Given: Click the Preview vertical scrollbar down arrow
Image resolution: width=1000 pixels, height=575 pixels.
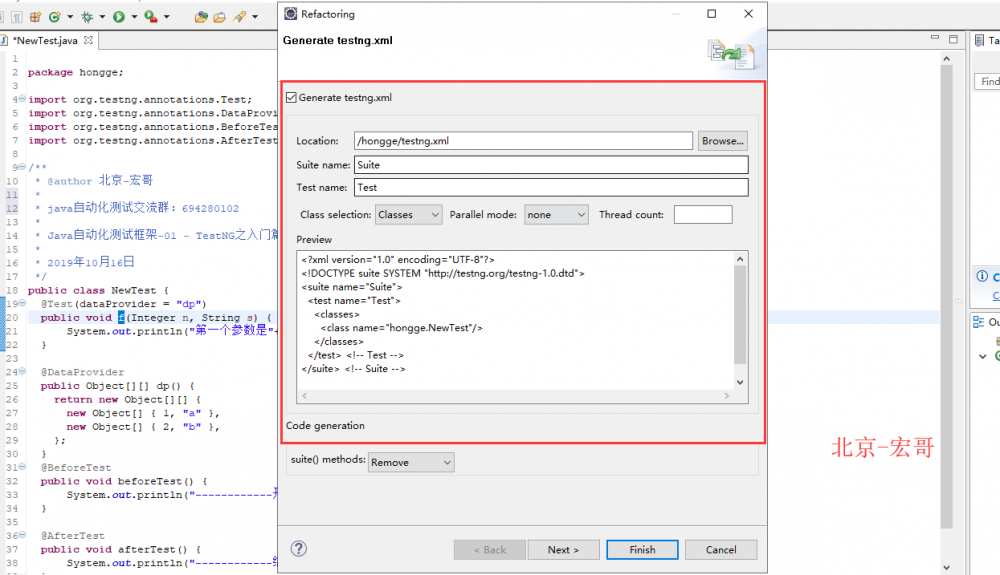Looking at the screenshot, I should [740, 382].
